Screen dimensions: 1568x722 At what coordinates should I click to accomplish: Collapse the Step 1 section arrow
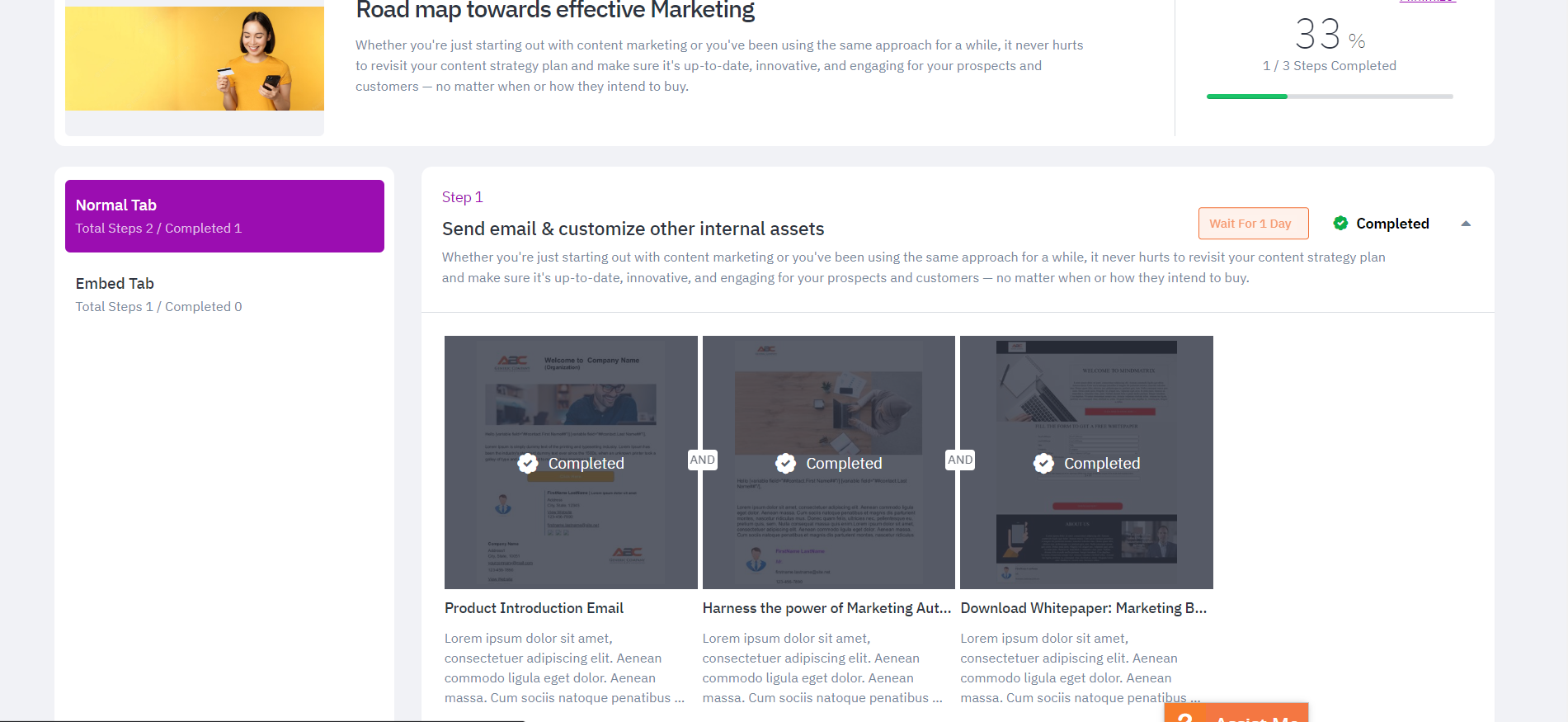pos(1466,224)
